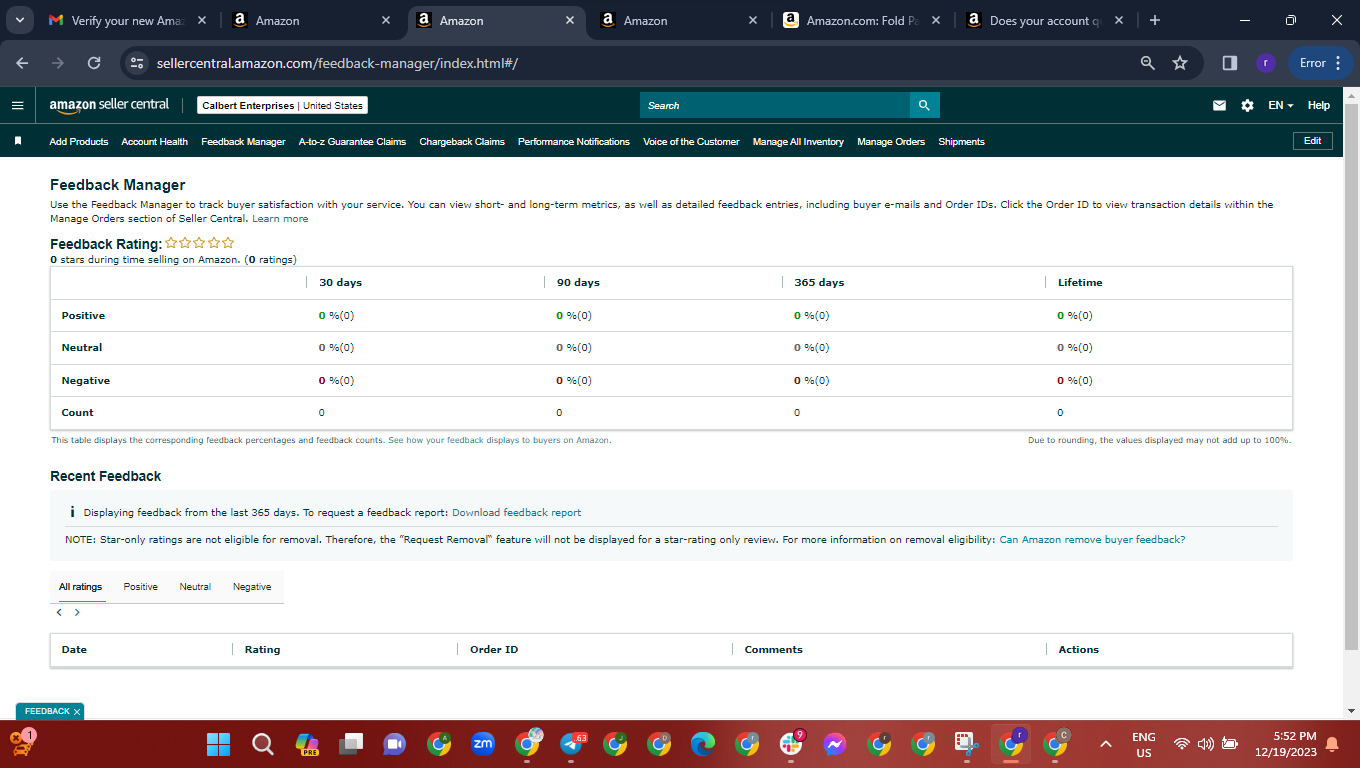Open the Seller Central hamburger menu
The width and height of the screenshot is (1360, 768).
pyautogui.click(x=17, y=105)
